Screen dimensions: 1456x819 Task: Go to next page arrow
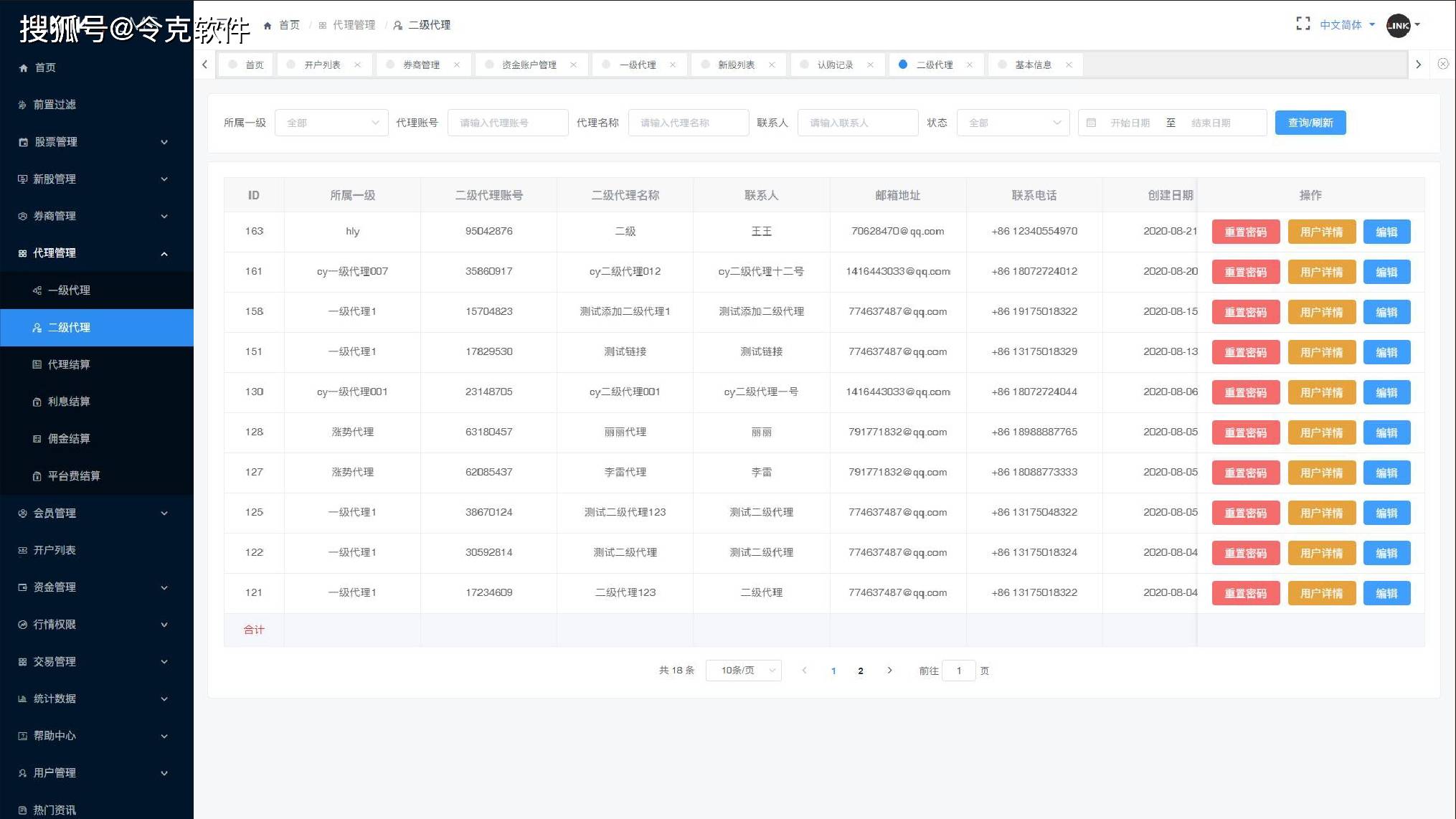click(x=889, y=671)
